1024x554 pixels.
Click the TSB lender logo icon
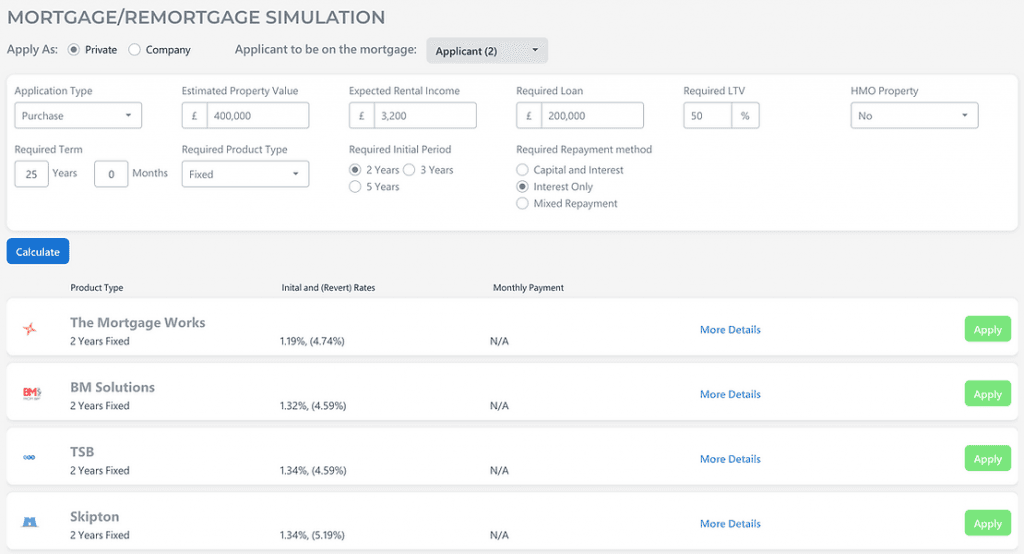[29, 457]
